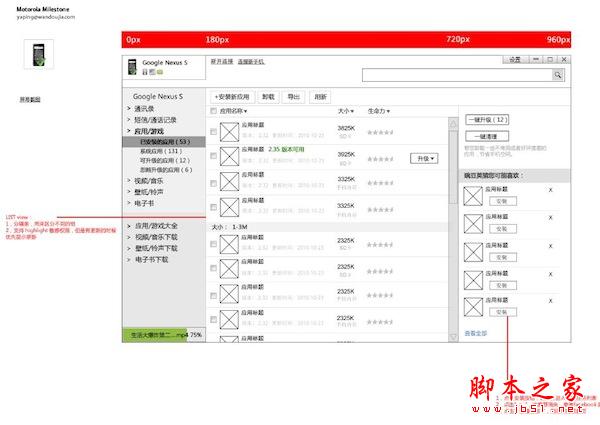
Task: Click the star rating in the 3925K row
Action: (380, 159)
